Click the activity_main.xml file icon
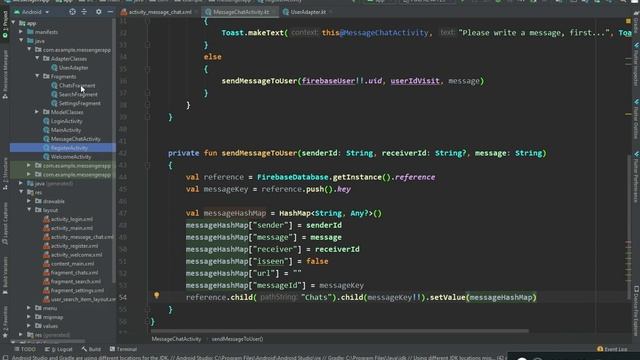640x360 pixels. pos(46,228)
